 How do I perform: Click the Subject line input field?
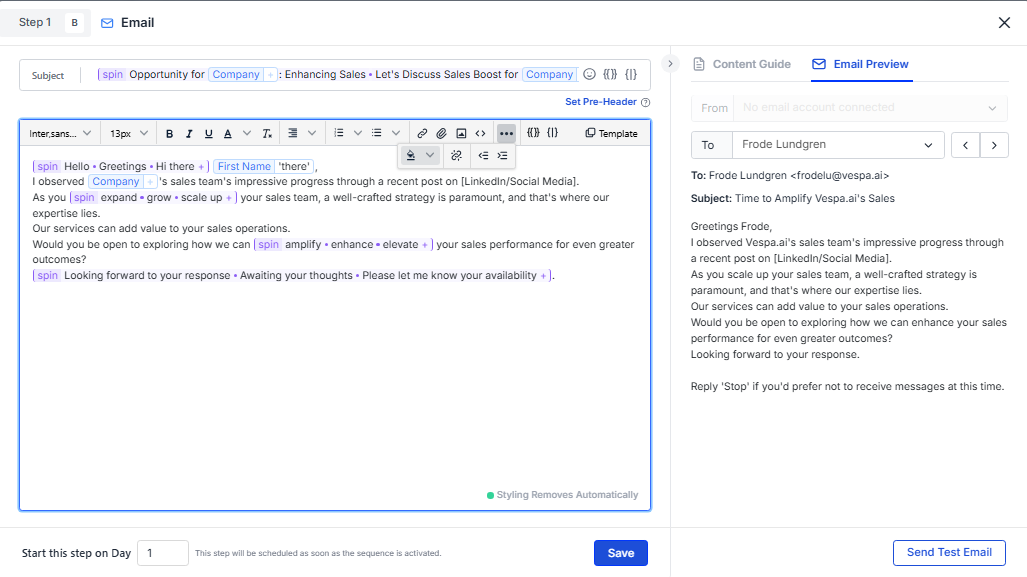(x=334, y=75)
